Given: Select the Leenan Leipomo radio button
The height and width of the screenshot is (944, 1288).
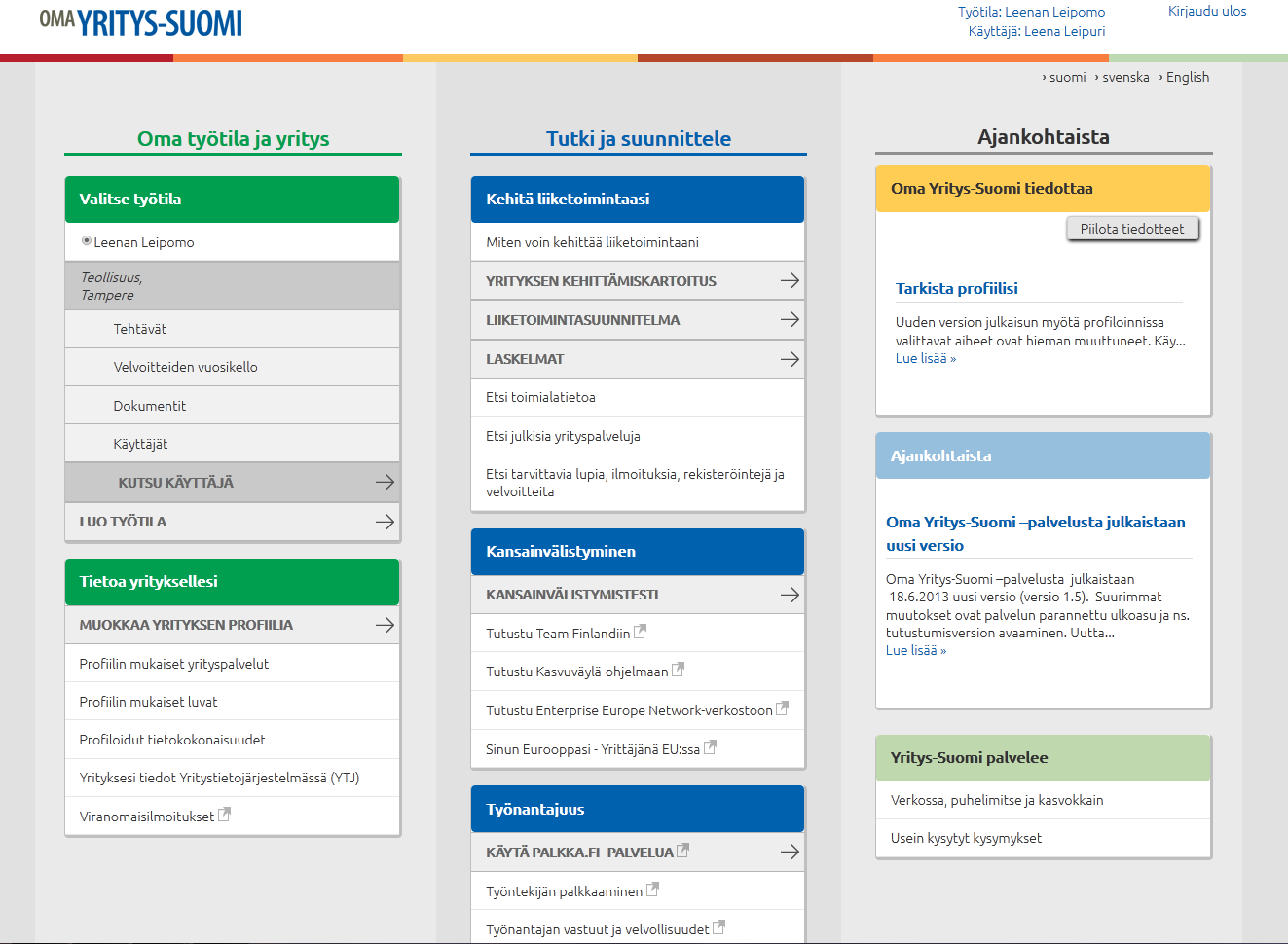Looking at the screenshot, I should coord(87,241).
